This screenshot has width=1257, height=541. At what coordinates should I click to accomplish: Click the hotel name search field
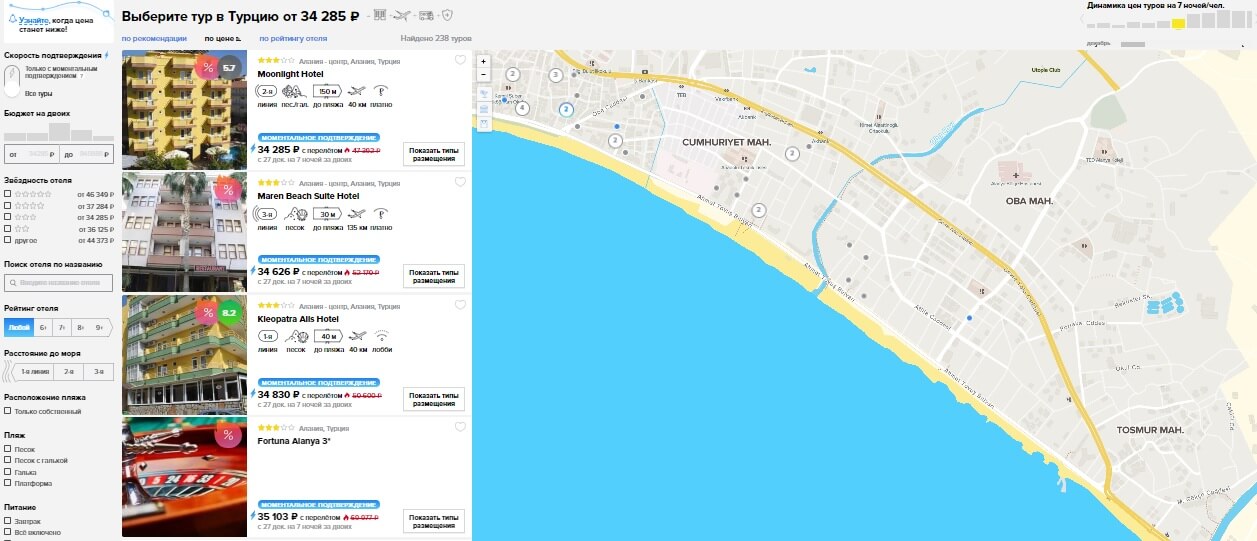pos(58,283)
